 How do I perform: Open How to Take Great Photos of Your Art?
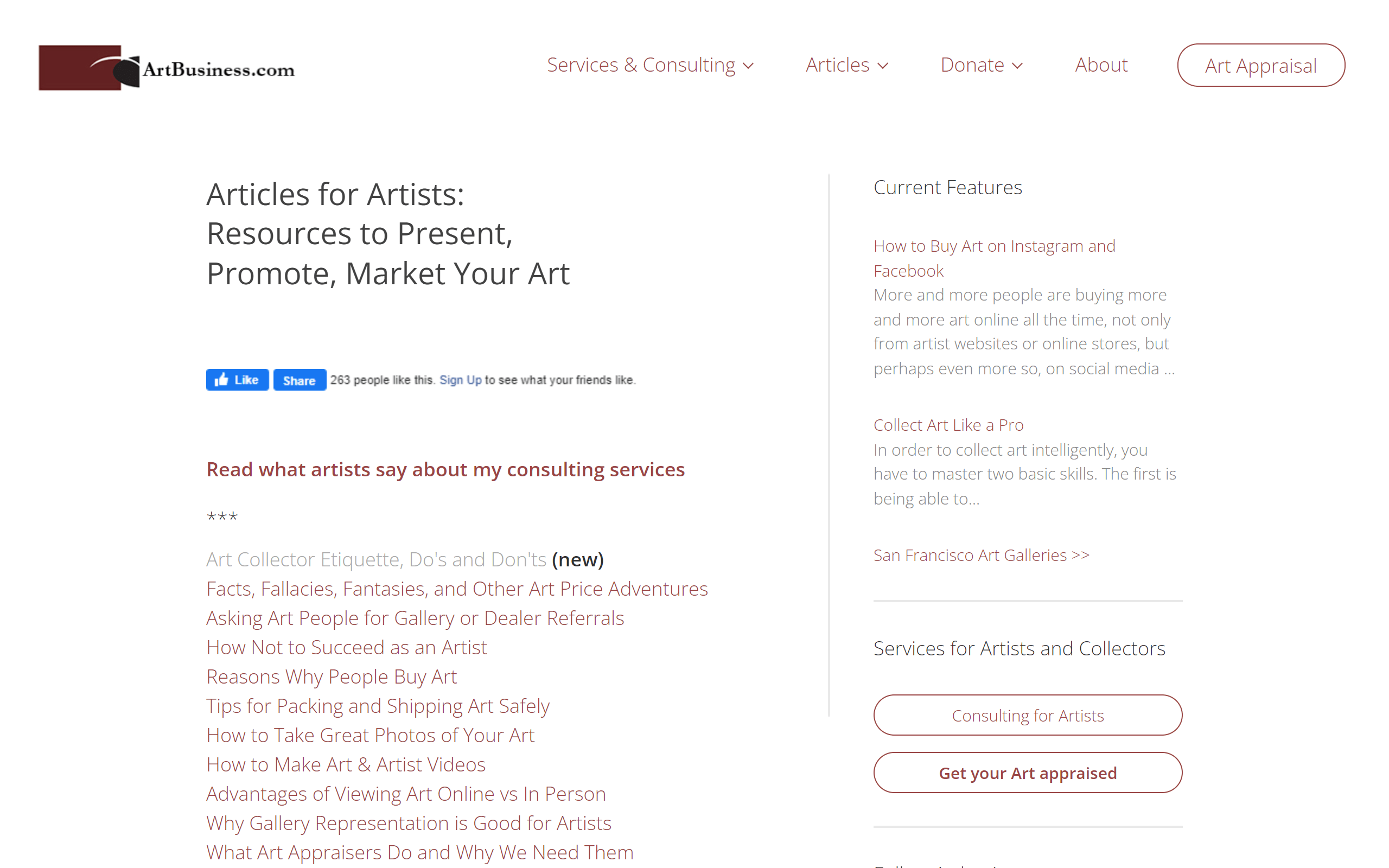tap(369, 735)
